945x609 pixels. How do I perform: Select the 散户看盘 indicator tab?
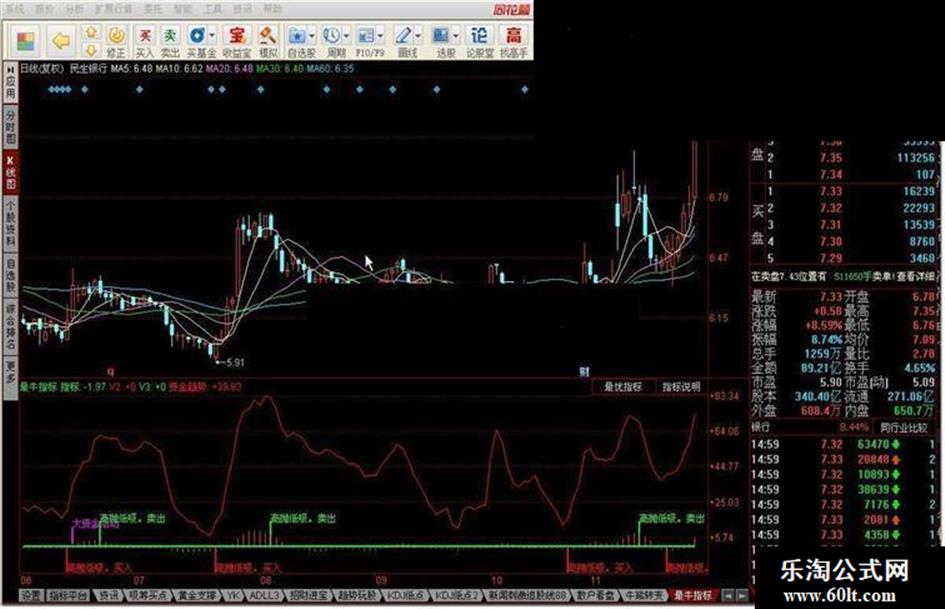[594, 596]
